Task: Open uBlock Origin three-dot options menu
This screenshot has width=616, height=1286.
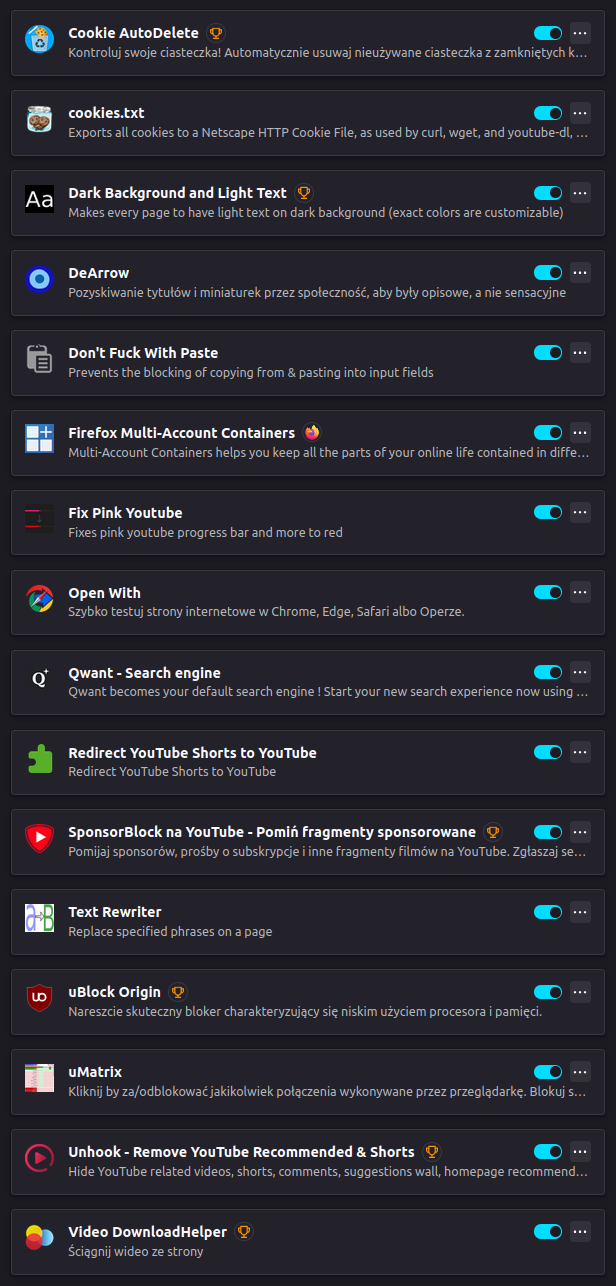Action: coord(580,992)
